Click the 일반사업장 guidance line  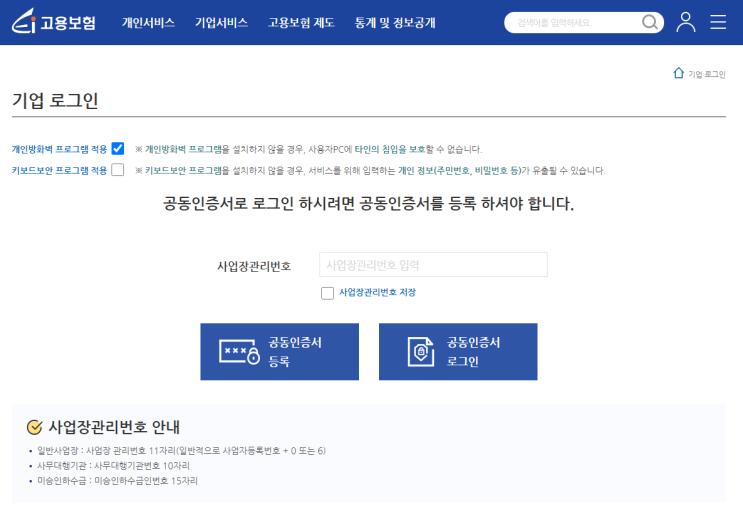(x=181, y=451)
